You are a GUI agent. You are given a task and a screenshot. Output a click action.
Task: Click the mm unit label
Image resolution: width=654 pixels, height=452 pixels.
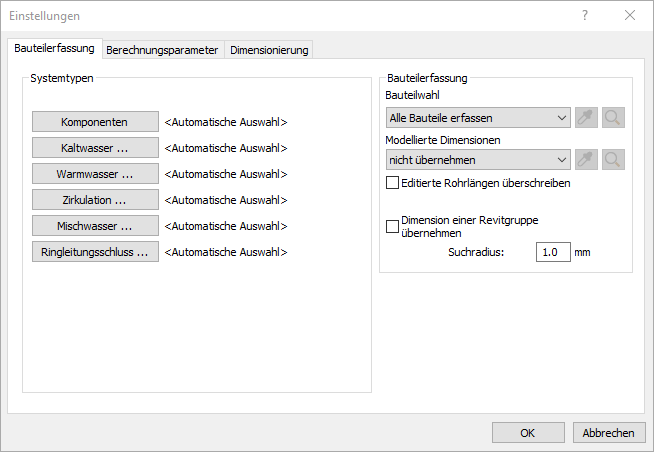click(582, 252)
